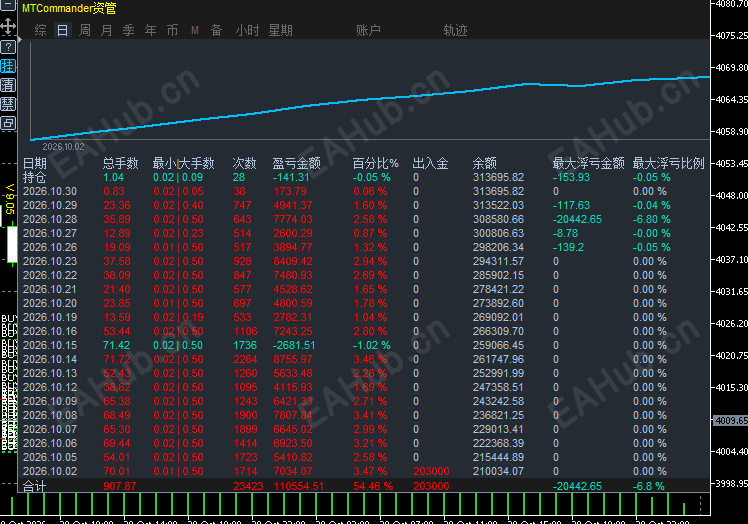Click profit value 7807.84
Image resolution: width=748 pixels, height=524 pixels.
(293, 415)
